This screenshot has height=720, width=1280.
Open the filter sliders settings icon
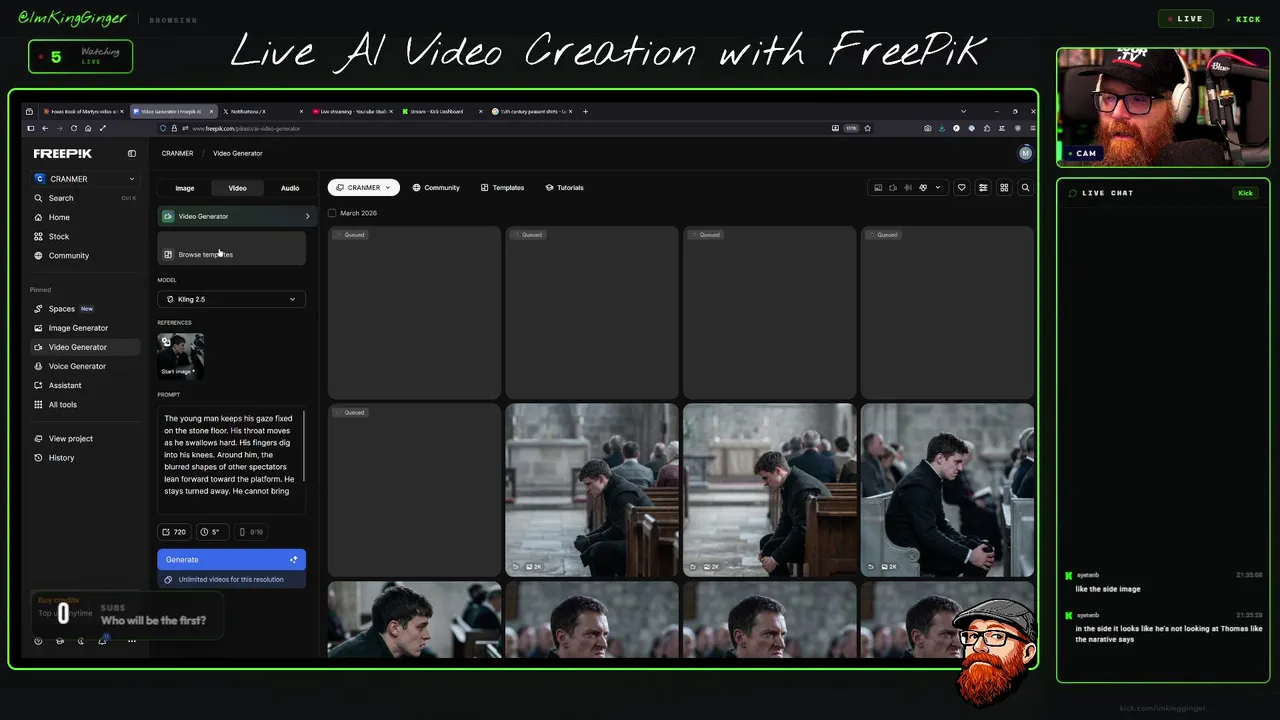coord(983,187)
